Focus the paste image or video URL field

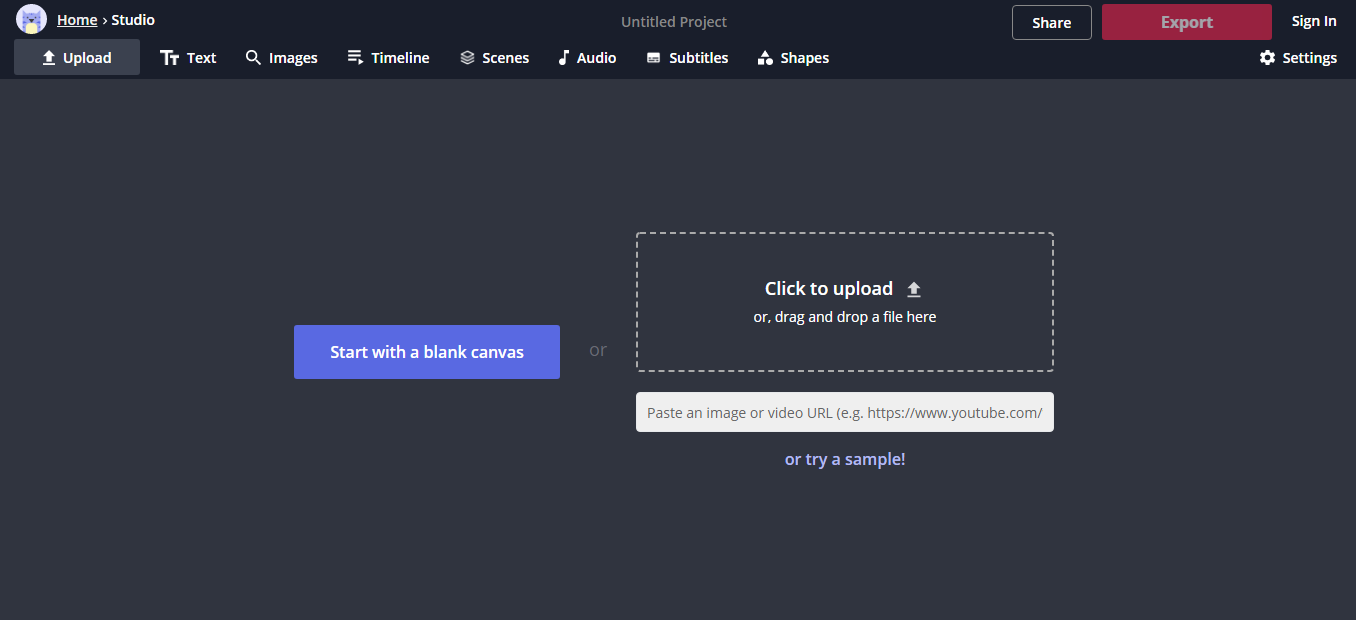point(845,412)
